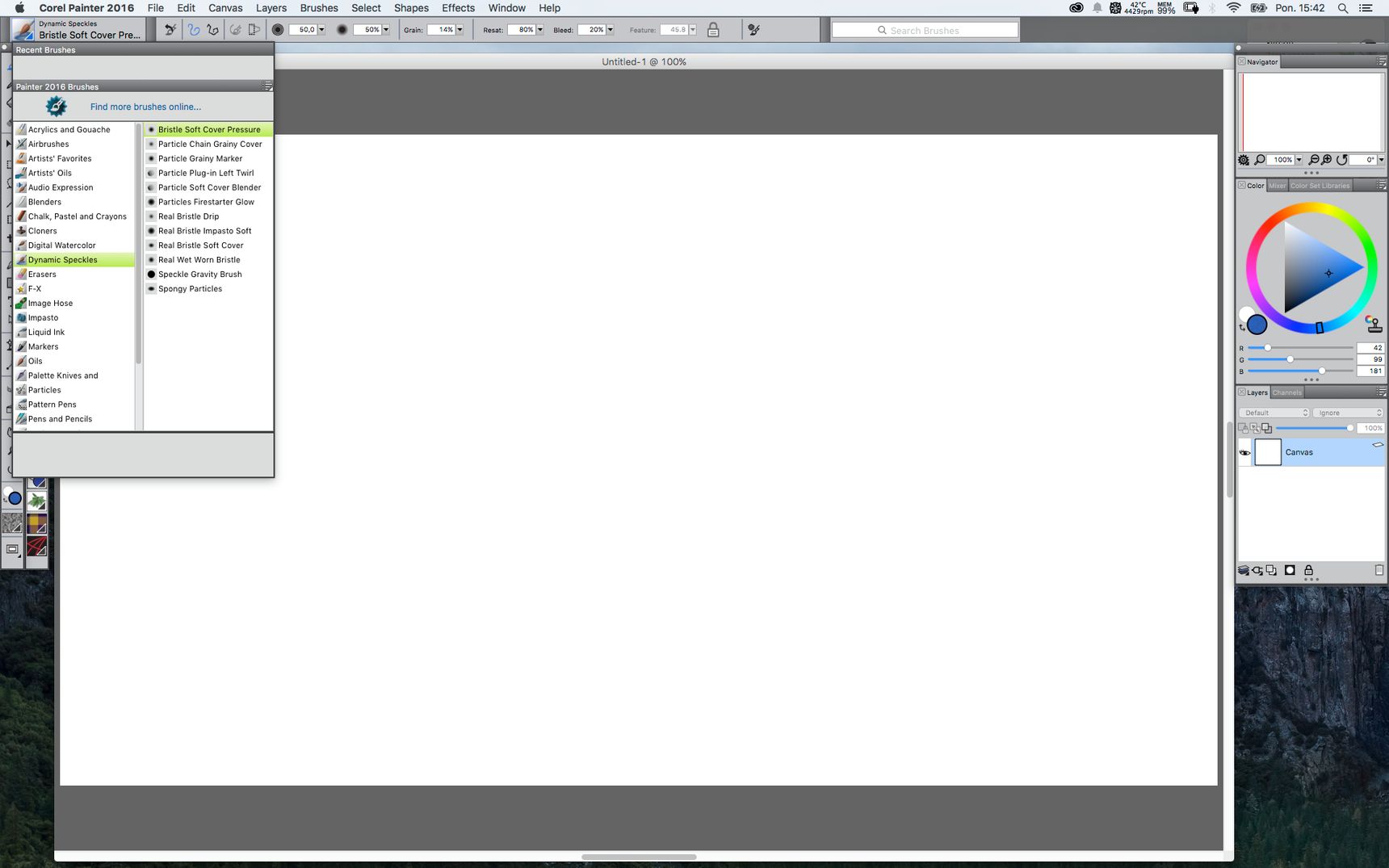The width and height of the screenshot is (1389, 868).
Task: Open the Shapes menu
Action: pyautogui.click(x=411, y=8)
